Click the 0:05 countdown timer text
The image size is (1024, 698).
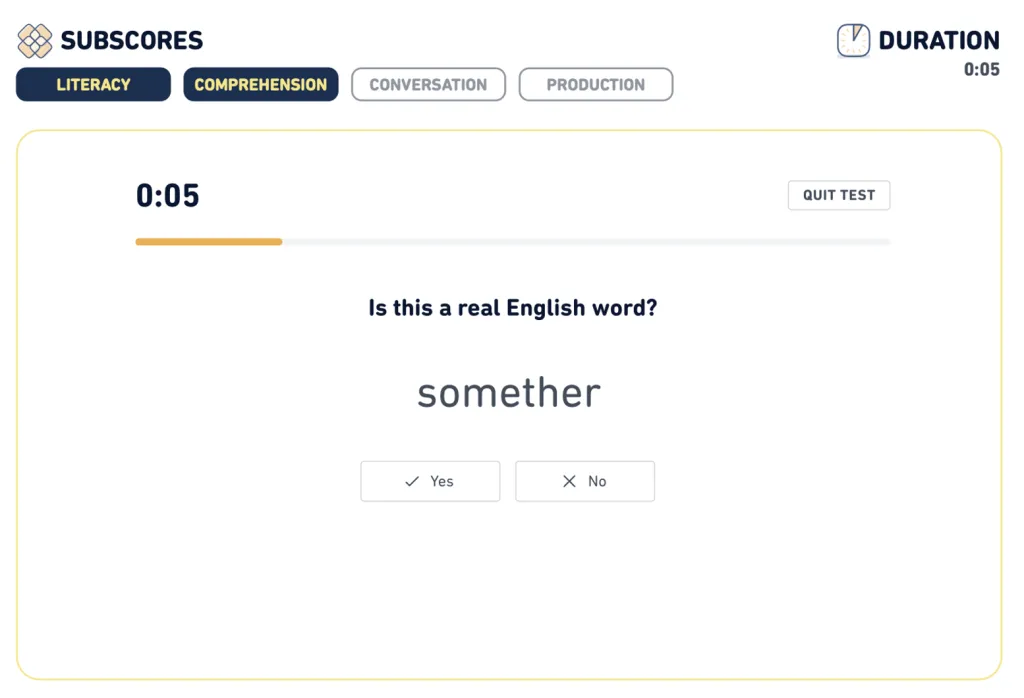(167, 195)
